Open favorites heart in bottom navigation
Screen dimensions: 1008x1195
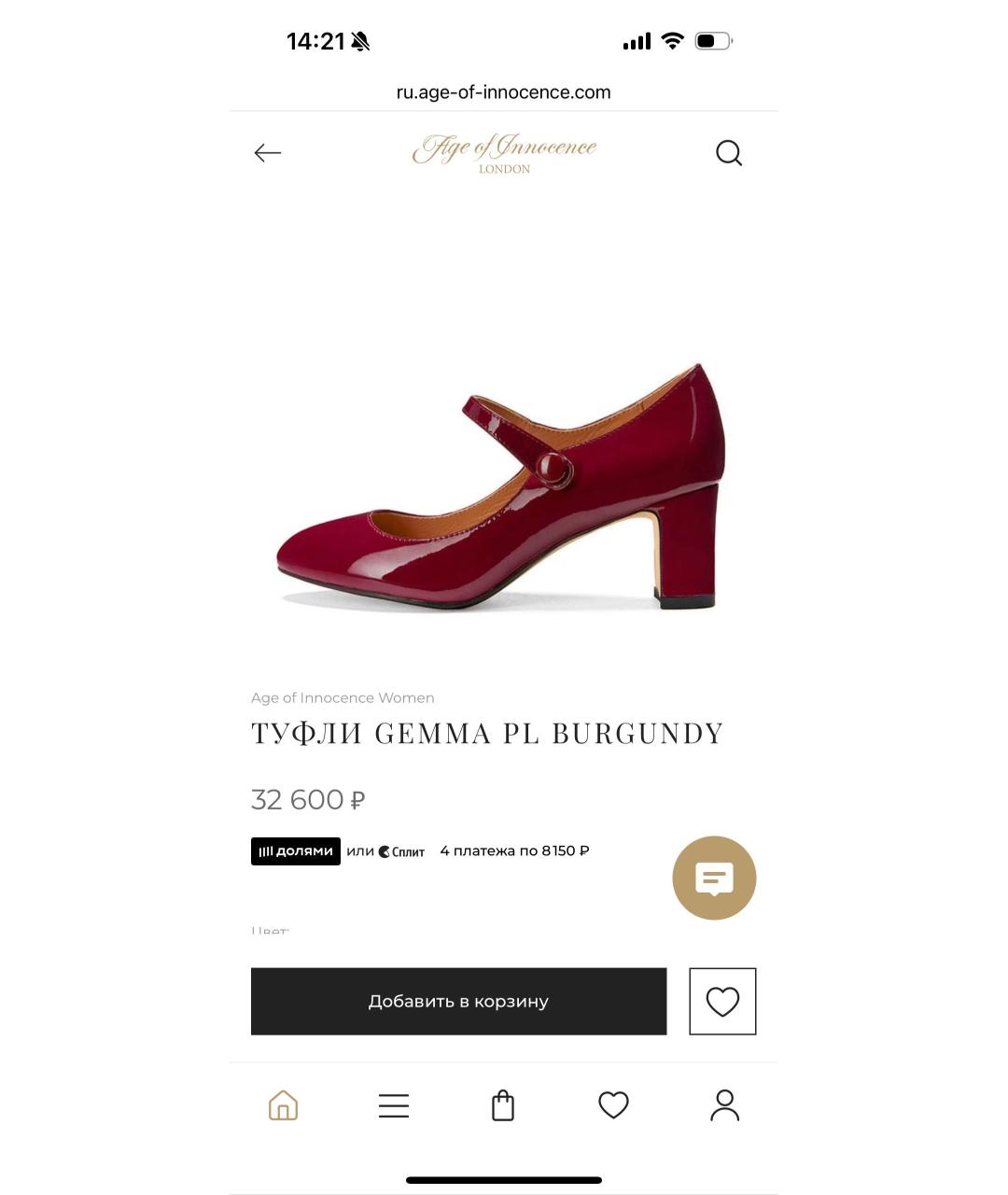click(613, 1105)
